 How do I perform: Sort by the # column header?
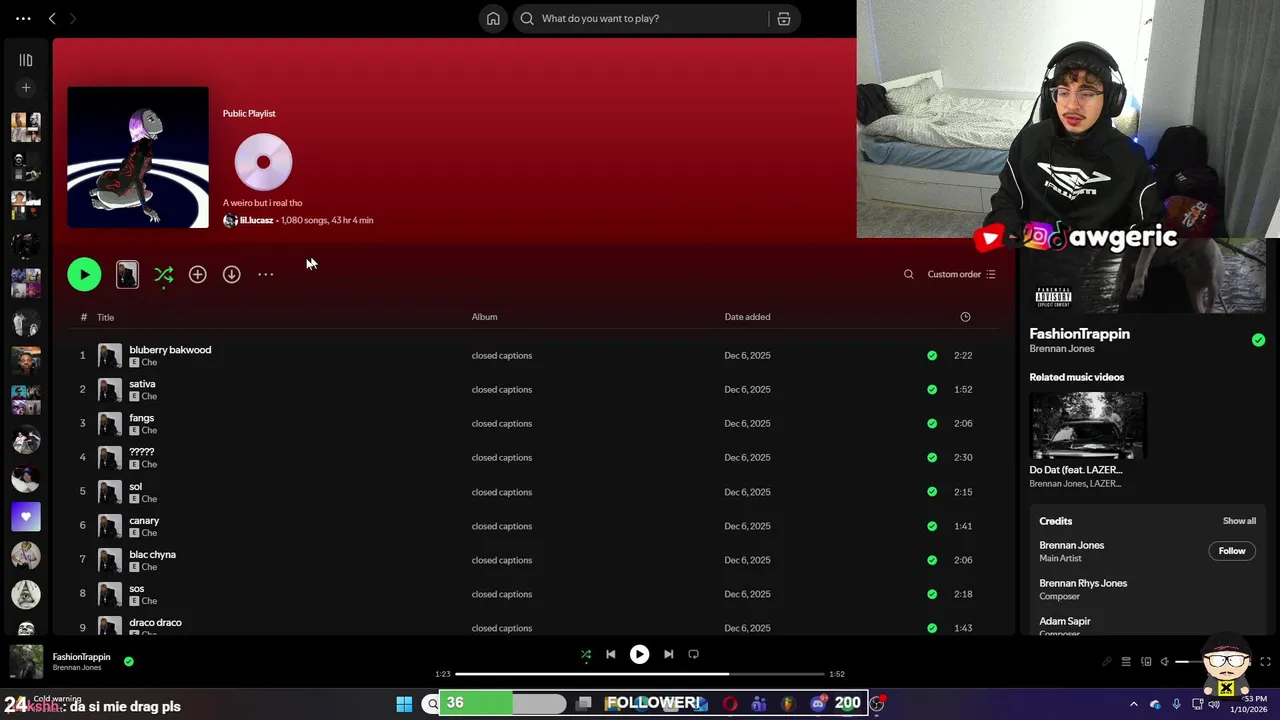(84, 317)
